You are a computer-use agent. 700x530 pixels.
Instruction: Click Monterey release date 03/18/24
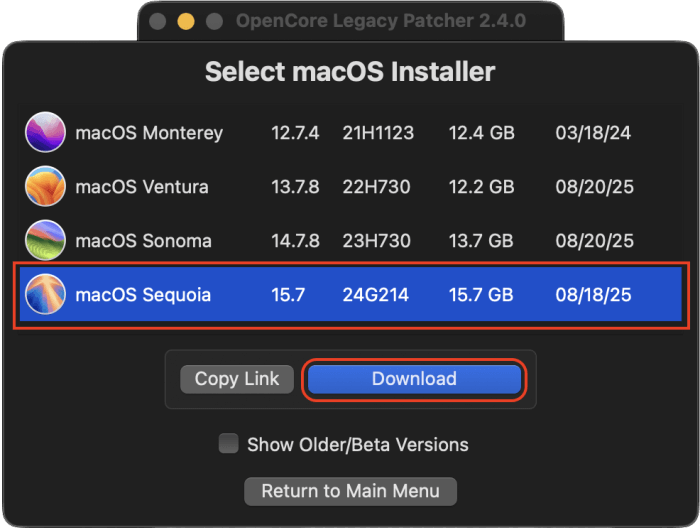(x=593, y=133)
